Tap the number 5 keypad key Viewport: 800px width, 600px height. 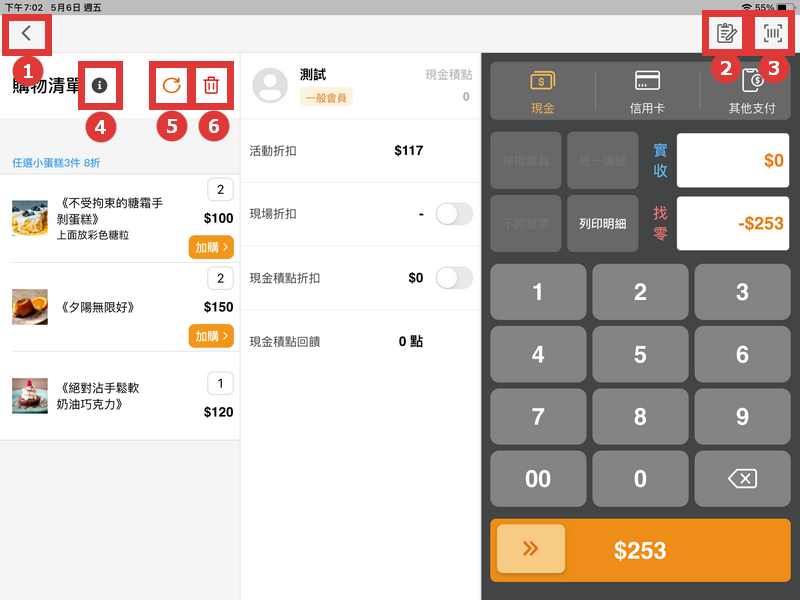(x=640, y=354)
